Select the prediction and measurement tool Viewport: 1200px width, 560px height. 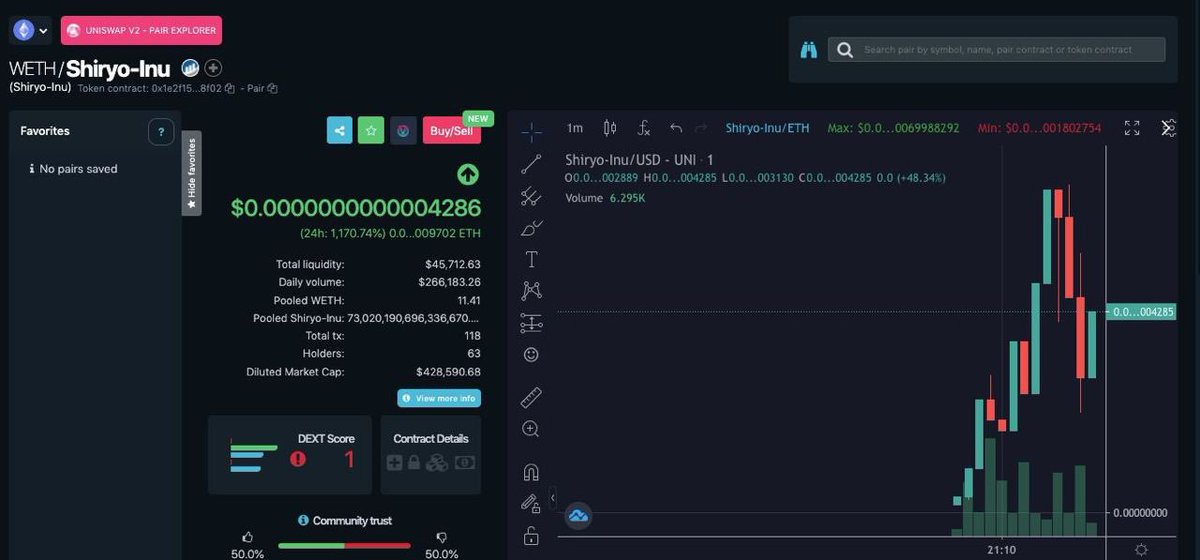tap(531, 323)
